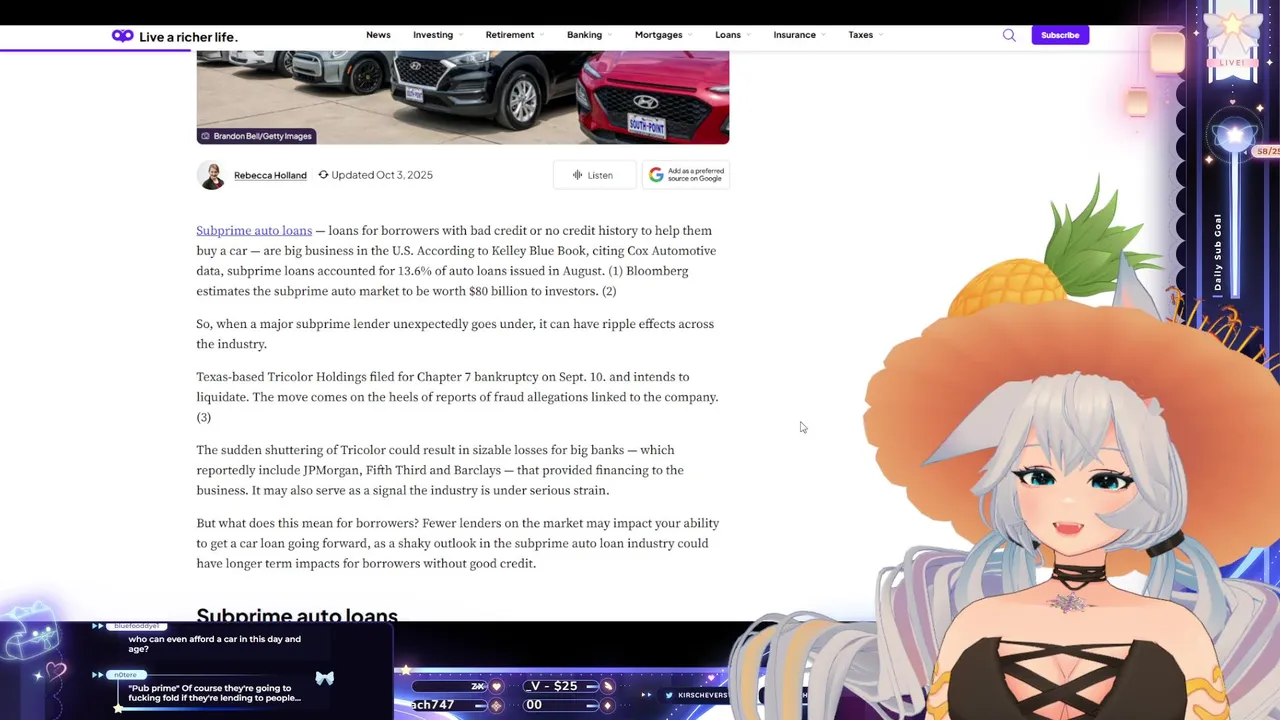Click the Listen audio waveform icon

click(x=577, y=175)
